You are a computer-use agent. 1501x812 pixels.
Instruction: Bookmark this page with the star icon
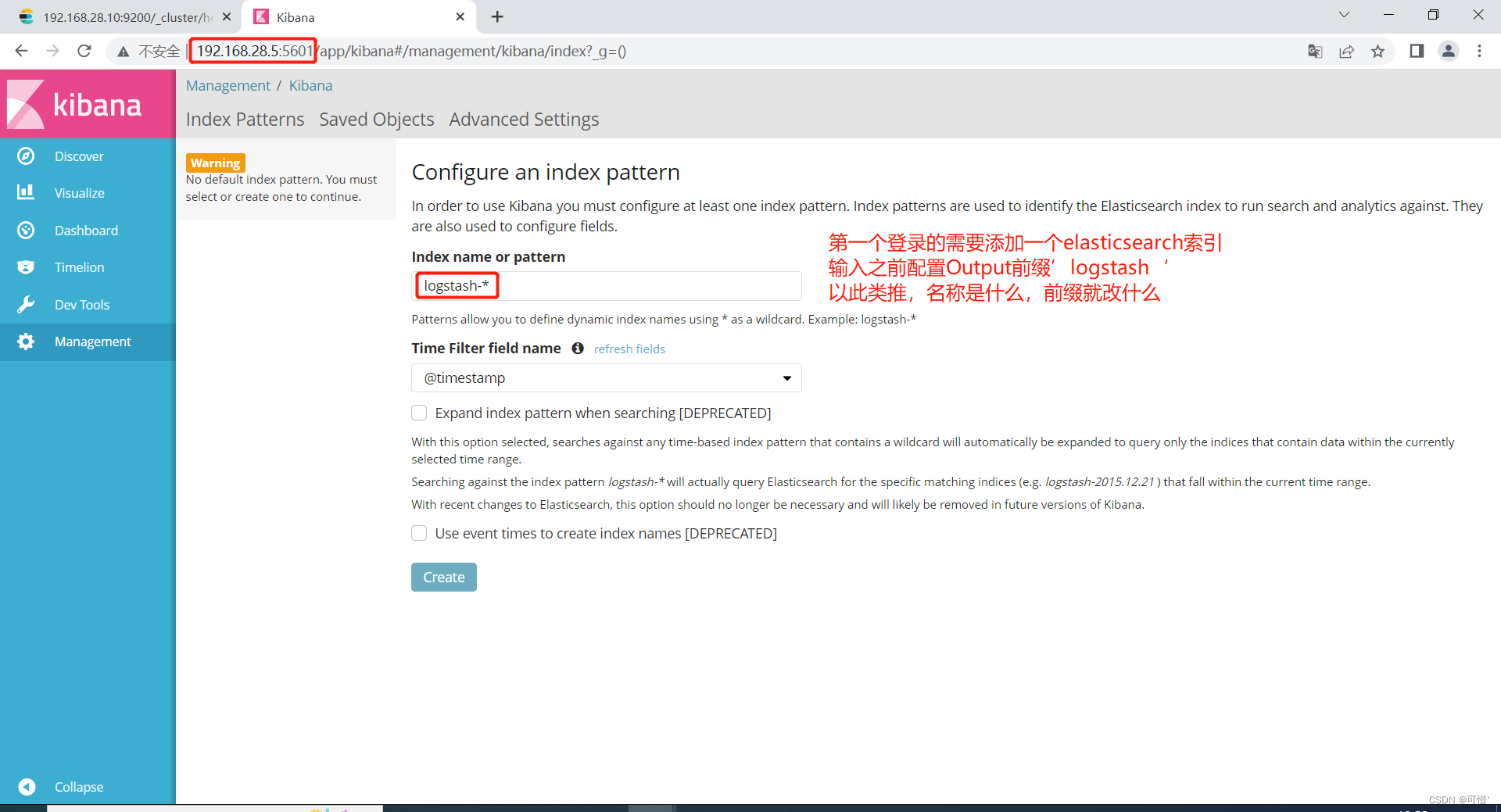point(1377,52)
